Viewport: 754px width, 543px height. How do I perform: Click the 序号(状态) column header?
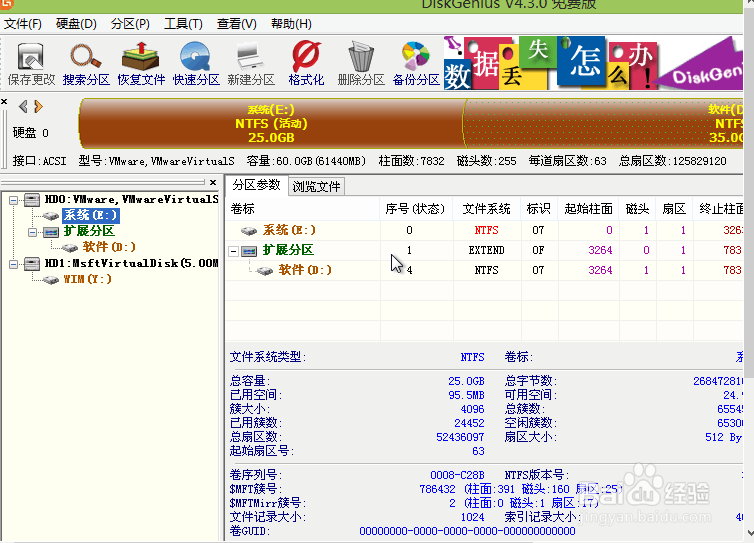[416, 209]
